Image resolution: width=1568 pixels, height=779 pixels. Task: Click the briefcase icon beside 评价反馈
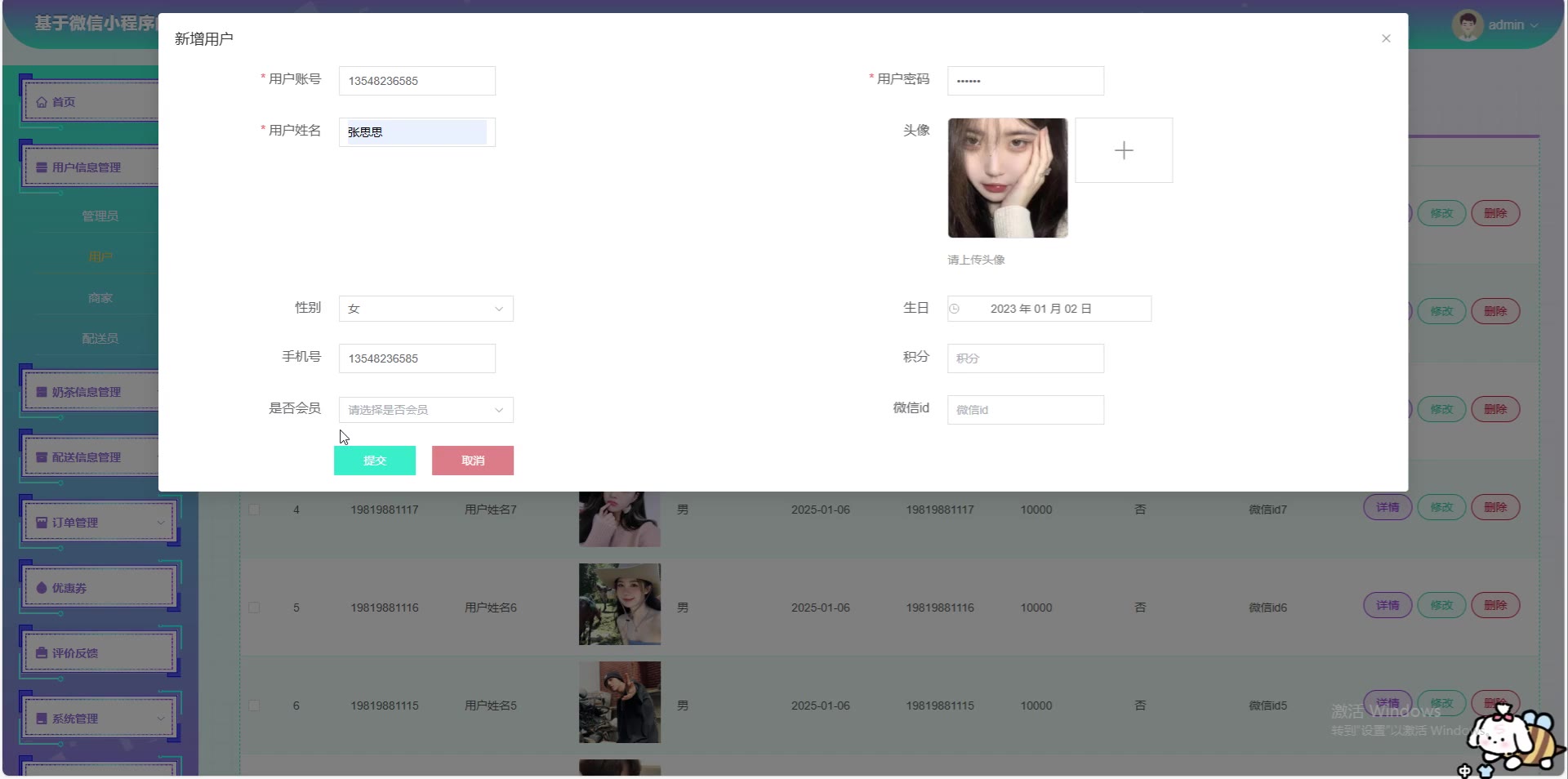click(x=42, y=653)
